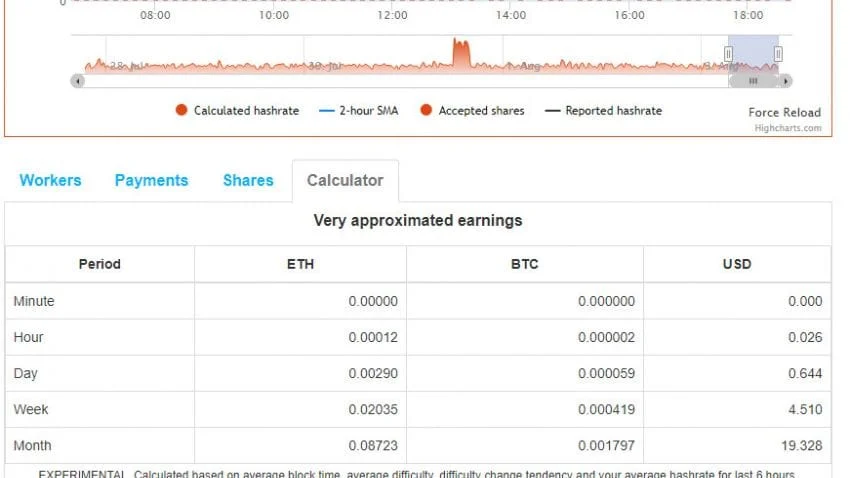Click the 18:00 time axis label
Screen dimensions: 850x478
point(748,15)
